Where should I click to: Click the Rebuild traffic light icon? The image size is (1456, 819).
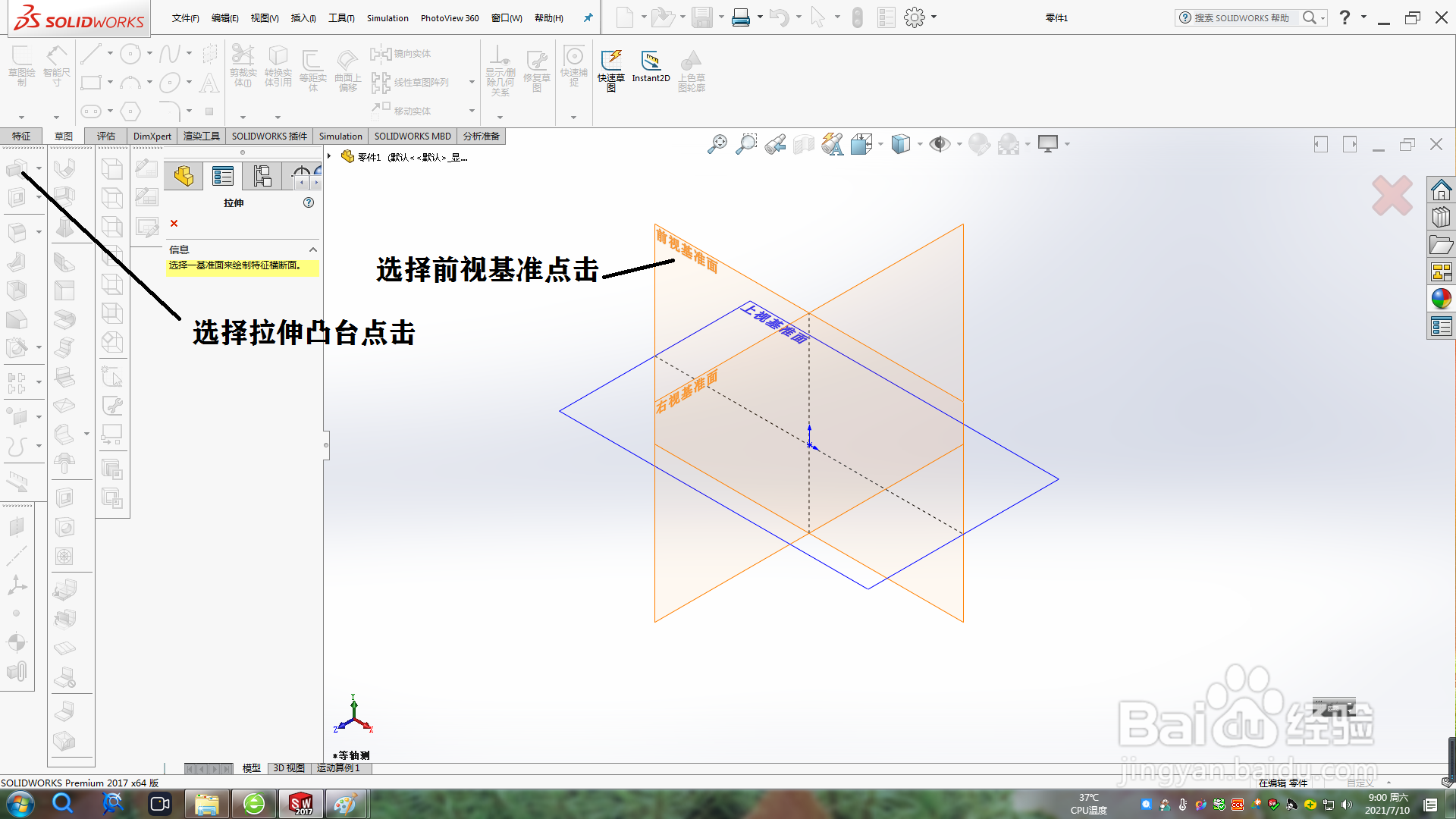click(x=858, y=17)
